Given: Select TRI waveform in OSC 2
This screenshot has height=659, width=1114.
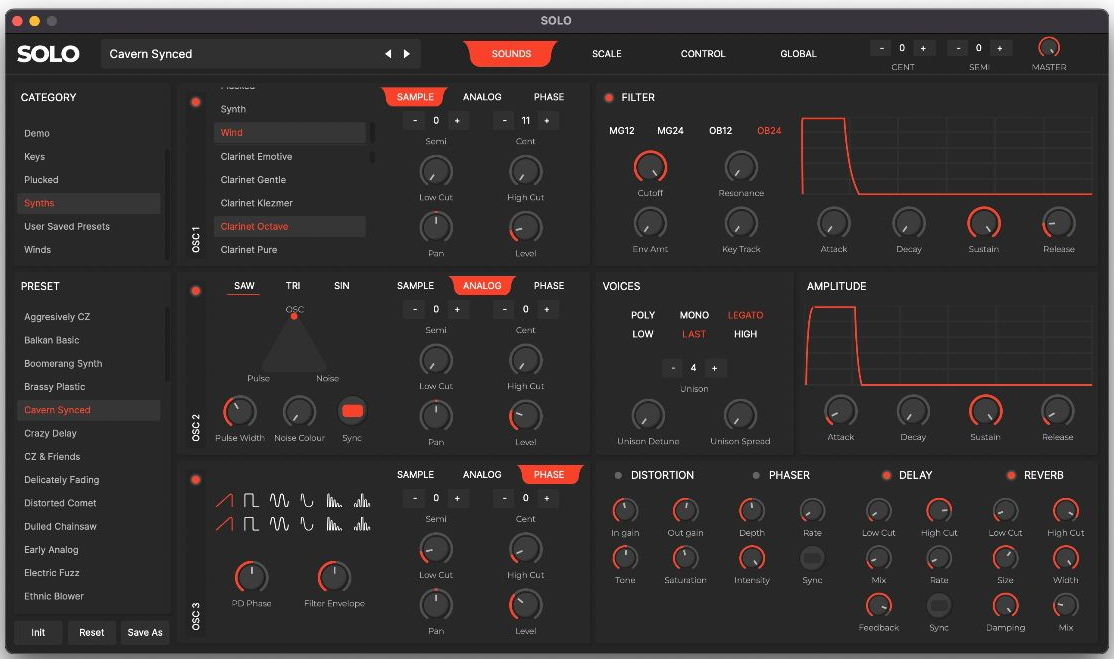Looking at the screenshot, I should pyautogui.click(x=293, y=285).
